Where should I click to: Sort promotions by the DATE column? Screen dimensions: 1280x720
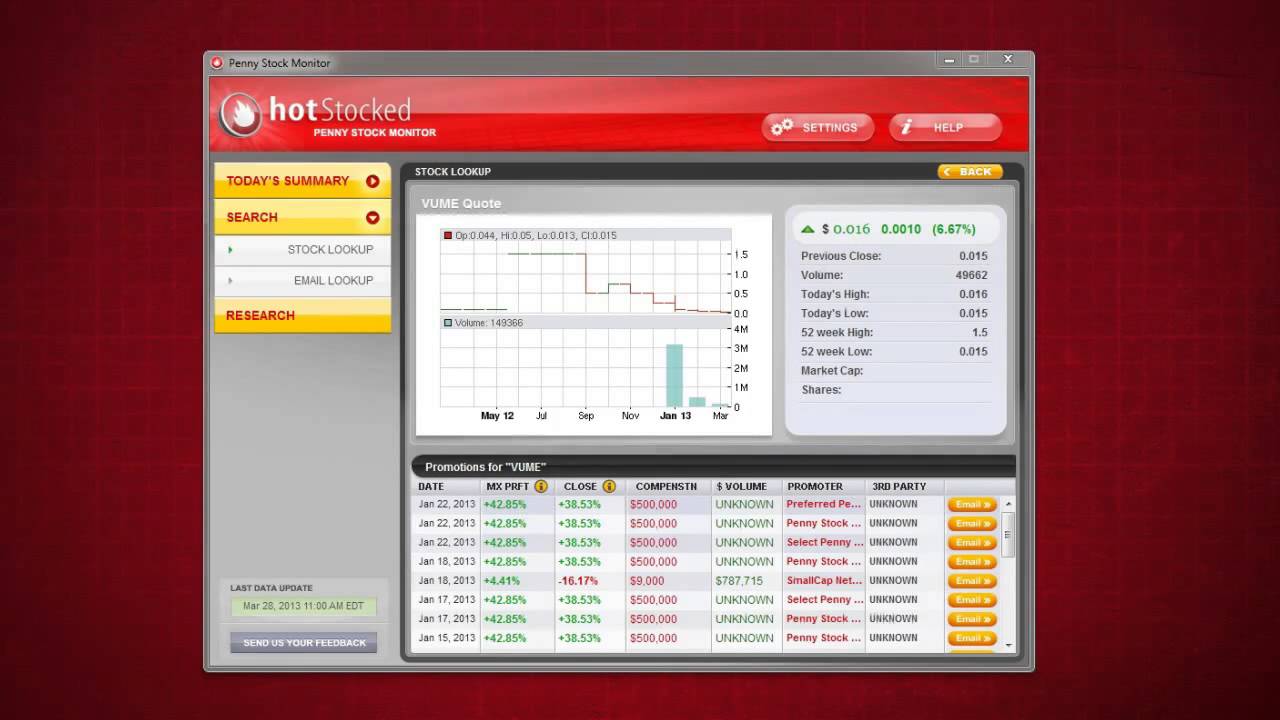point(431,487)
